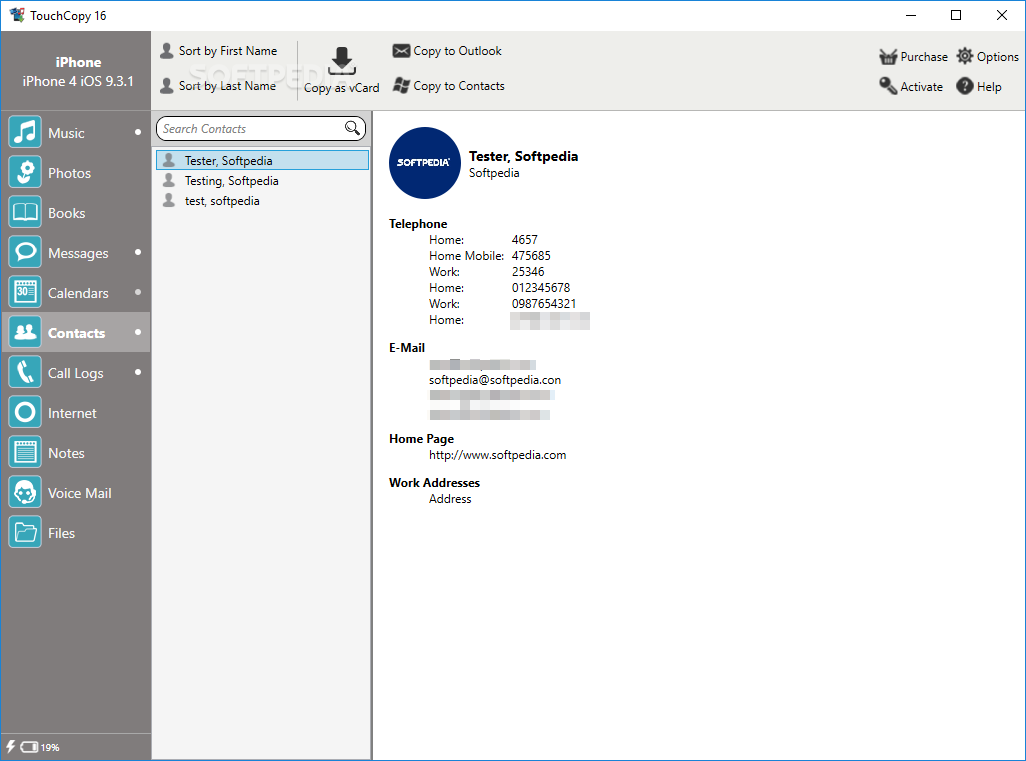Click the Softpedia contact avatar
This screenshot has width=1026, height=761.
click(x=425, y=162)
